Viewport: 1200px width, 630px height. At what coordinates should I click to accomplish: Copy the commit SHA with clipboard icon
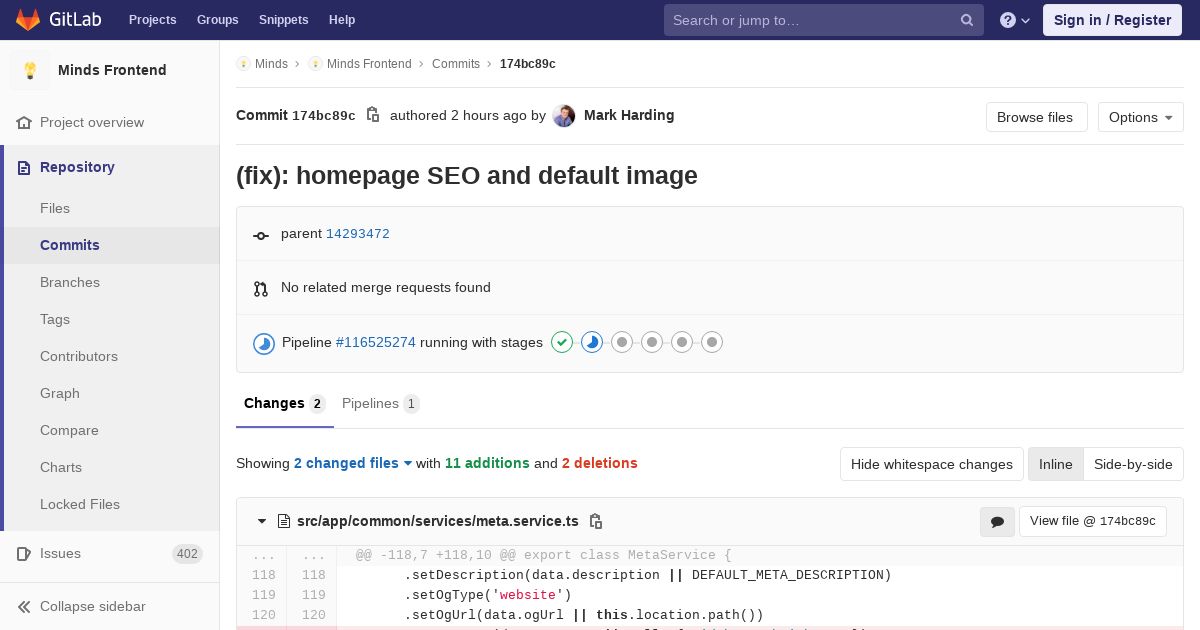(x=373, y=115)
